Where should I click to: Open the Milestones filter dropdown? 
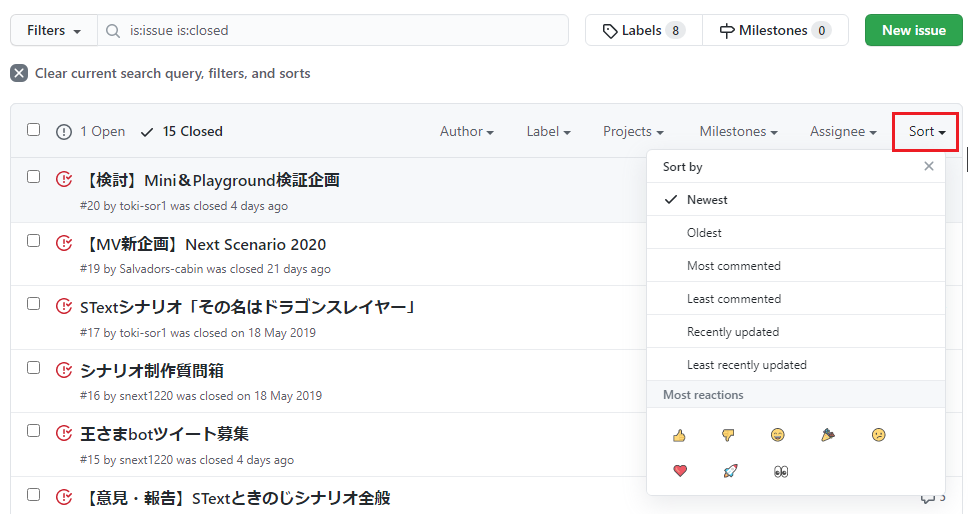(738, 131)
